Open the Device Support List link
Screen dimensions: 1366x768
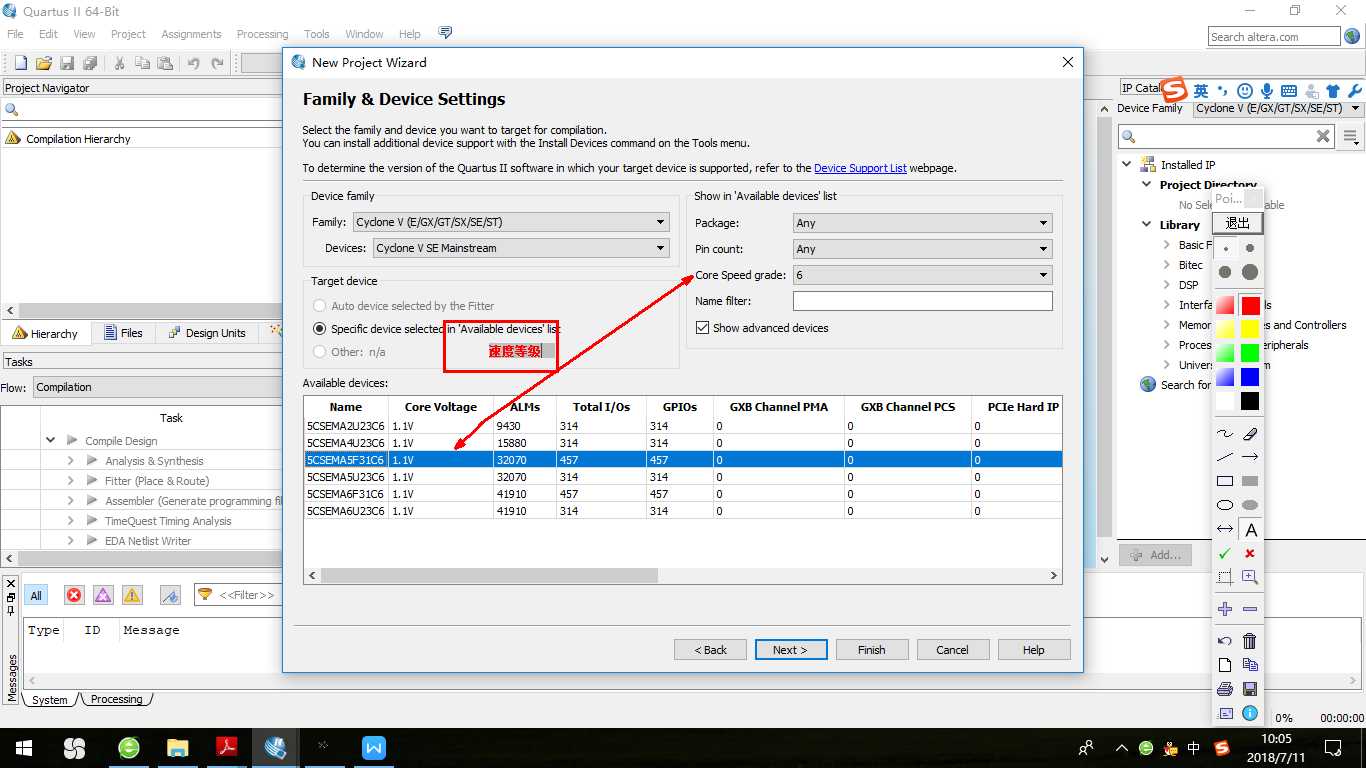coord(860,168)
